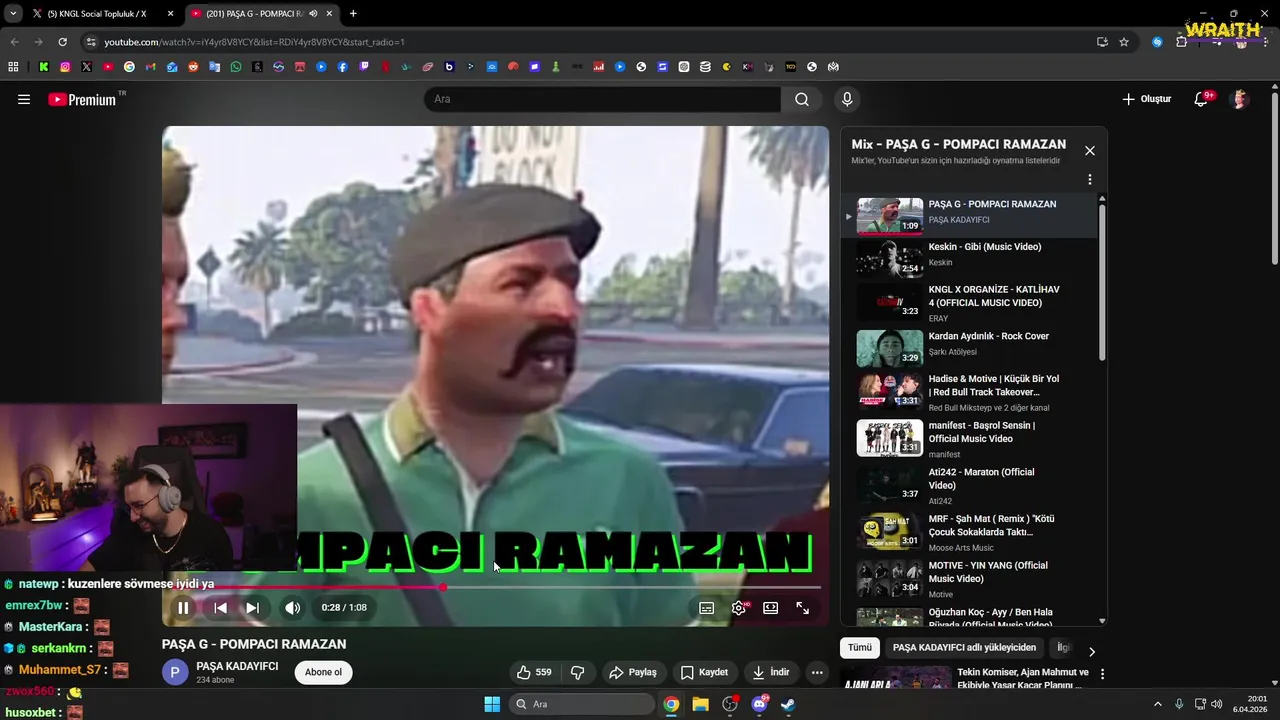Open PAŞA KADAYIFCI channel avatar
Screen dimensions: 1280x720
[175, 672]
